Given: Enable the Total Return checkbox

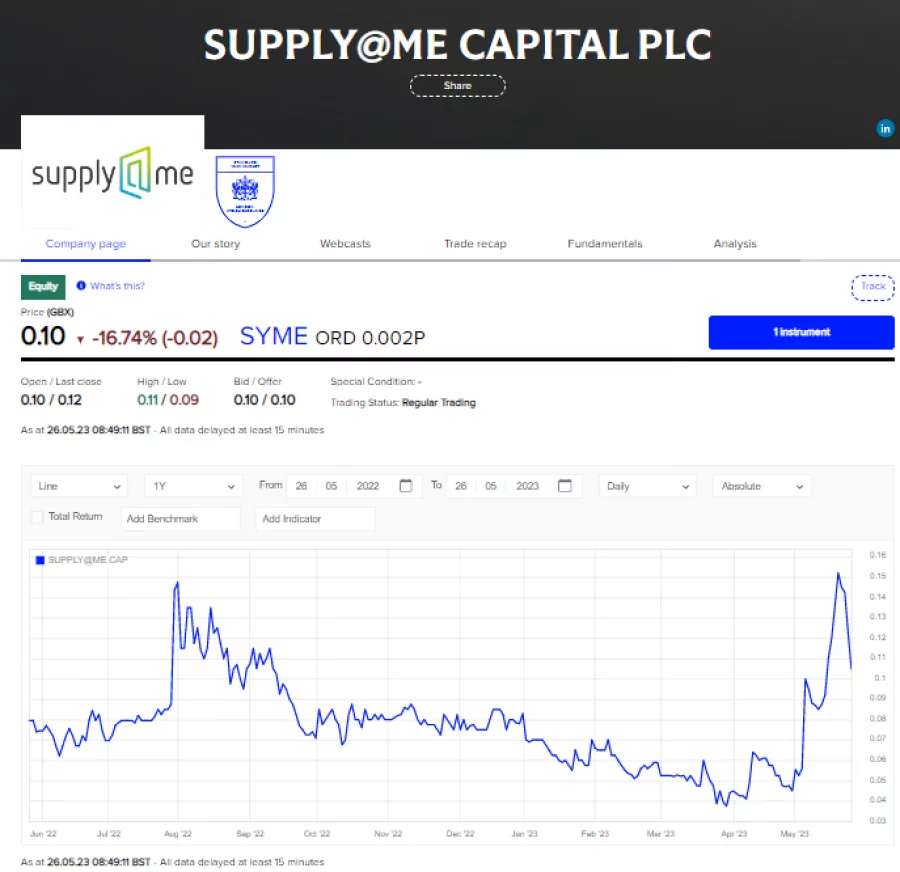Looking at the screenshot, I should [39, 516].
